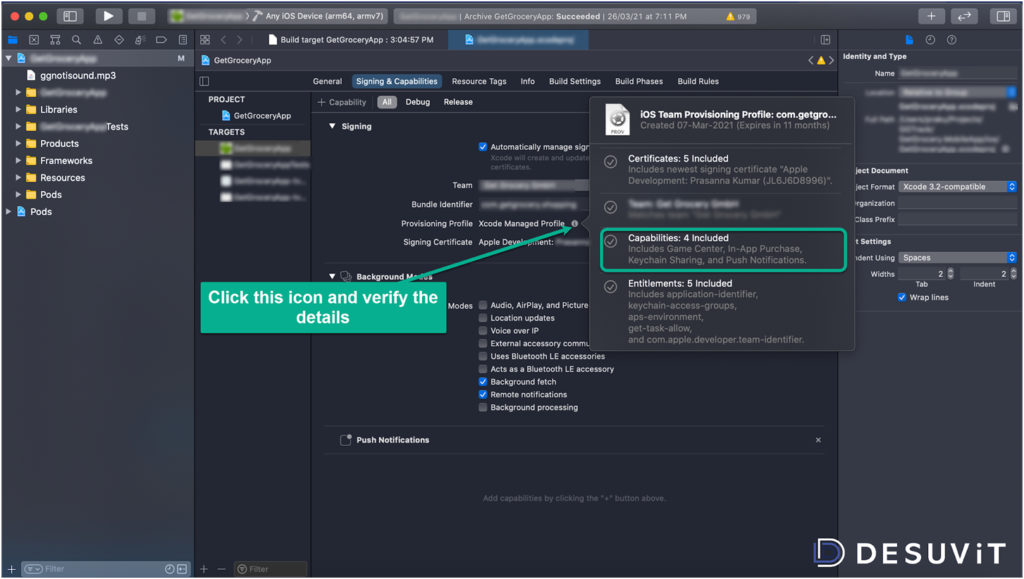The image size is (1024, 579).
Task: Switch to the Info tab
Action: pos(528,82)
